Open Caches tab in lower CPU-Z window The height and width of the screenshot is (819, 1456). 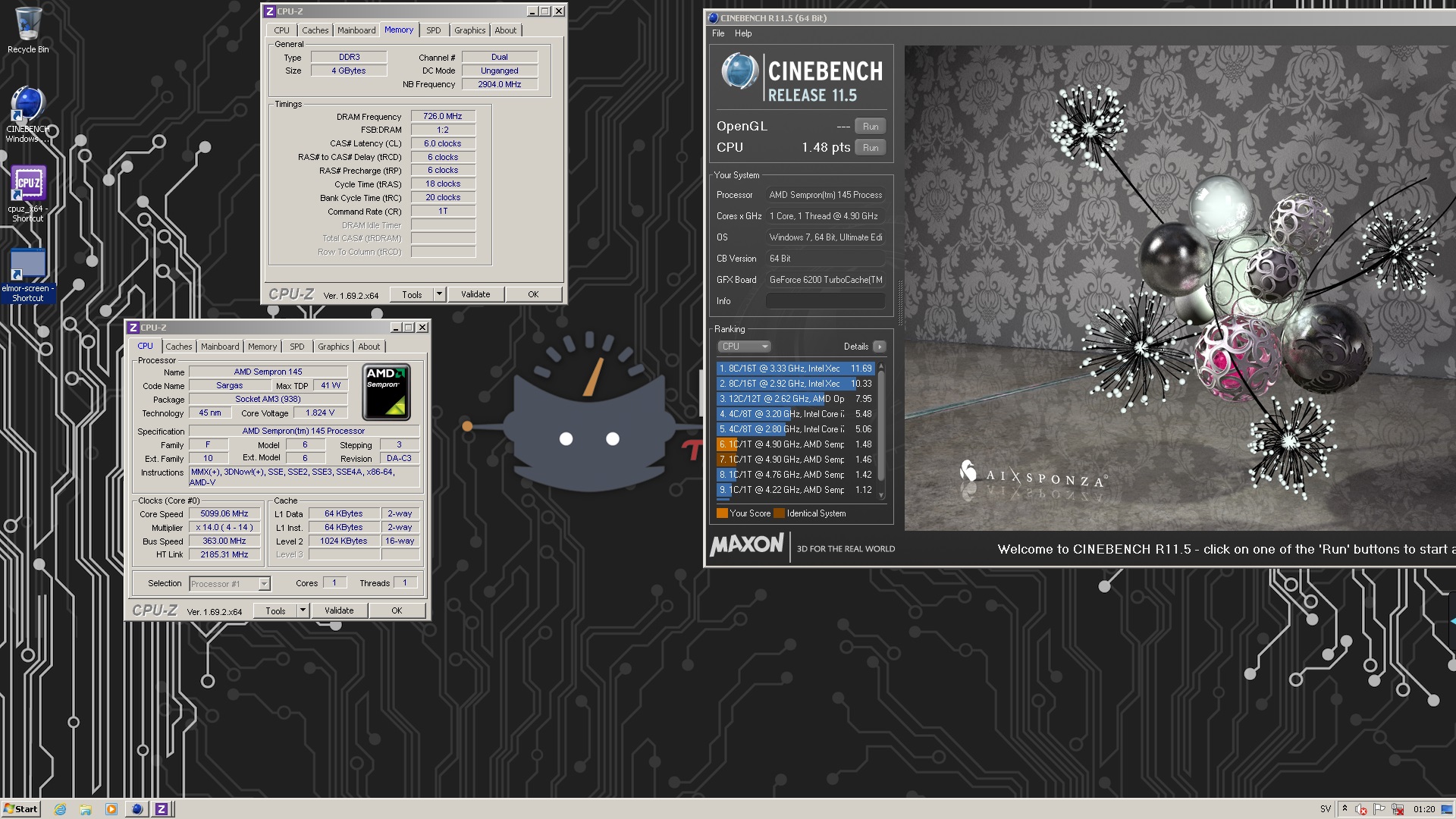(x=179, y=347)
